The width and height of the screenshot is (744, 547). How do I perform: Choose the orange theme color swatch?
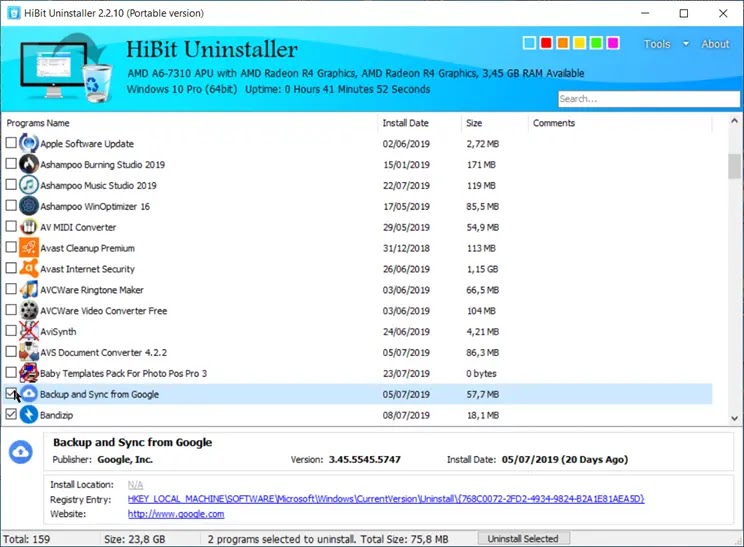(562, 43)
